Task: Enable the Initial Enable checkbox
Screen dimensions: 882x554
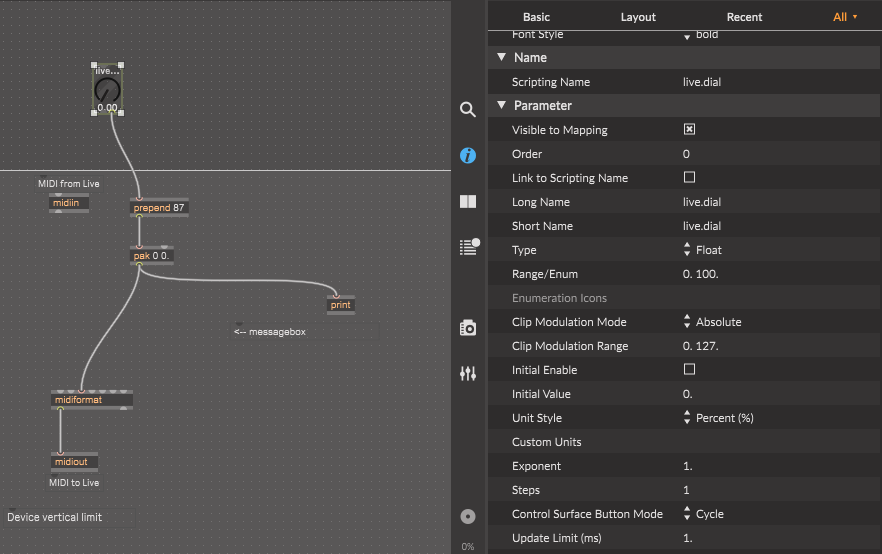Action: point(689,370)
